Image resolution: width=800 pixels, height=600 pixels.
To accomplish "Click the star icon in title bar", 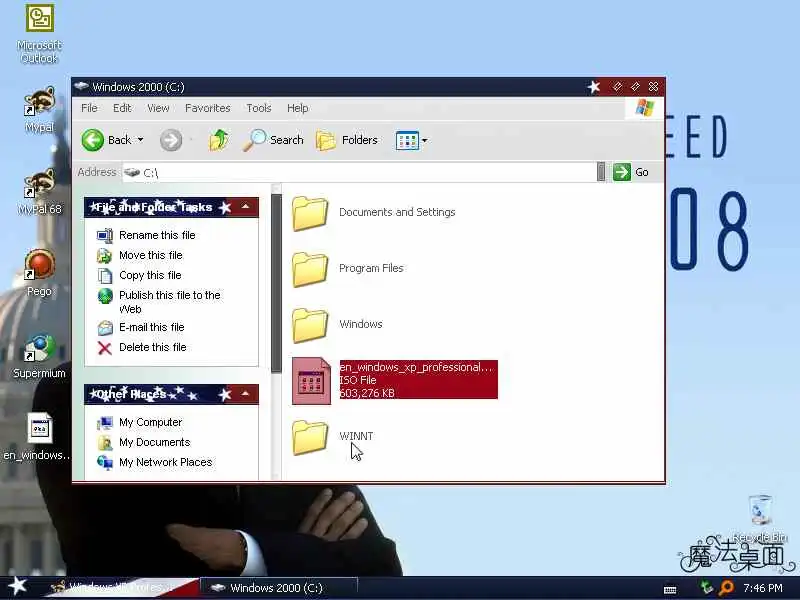I will coord(594,87).
